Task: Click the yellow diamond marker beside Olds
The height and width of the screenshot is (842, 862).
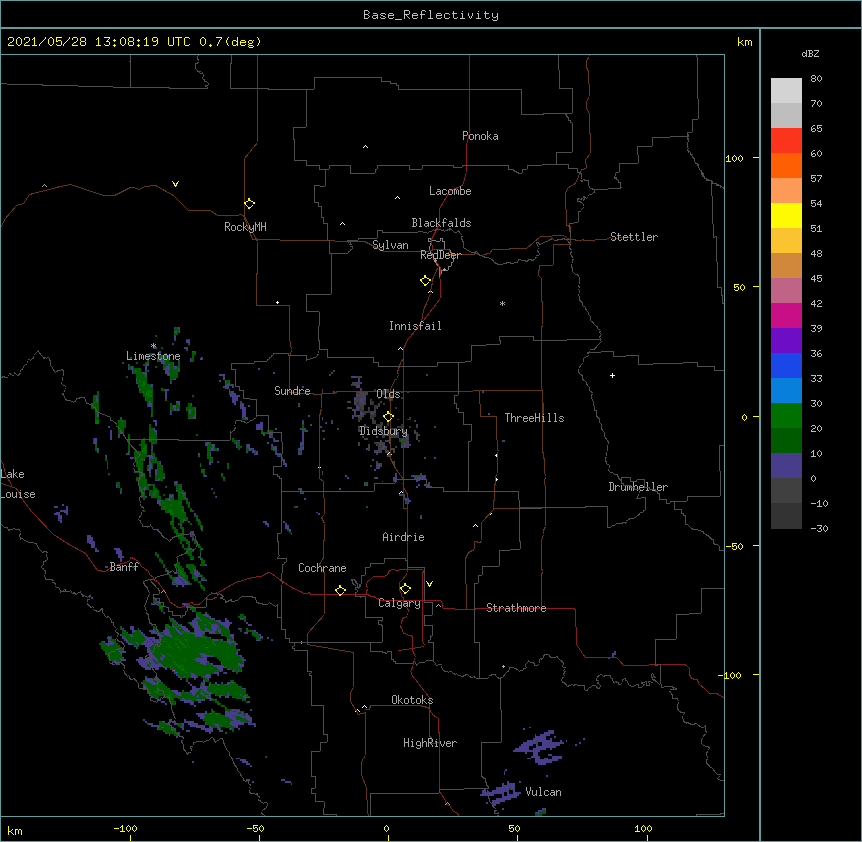Action: point(388,417)
